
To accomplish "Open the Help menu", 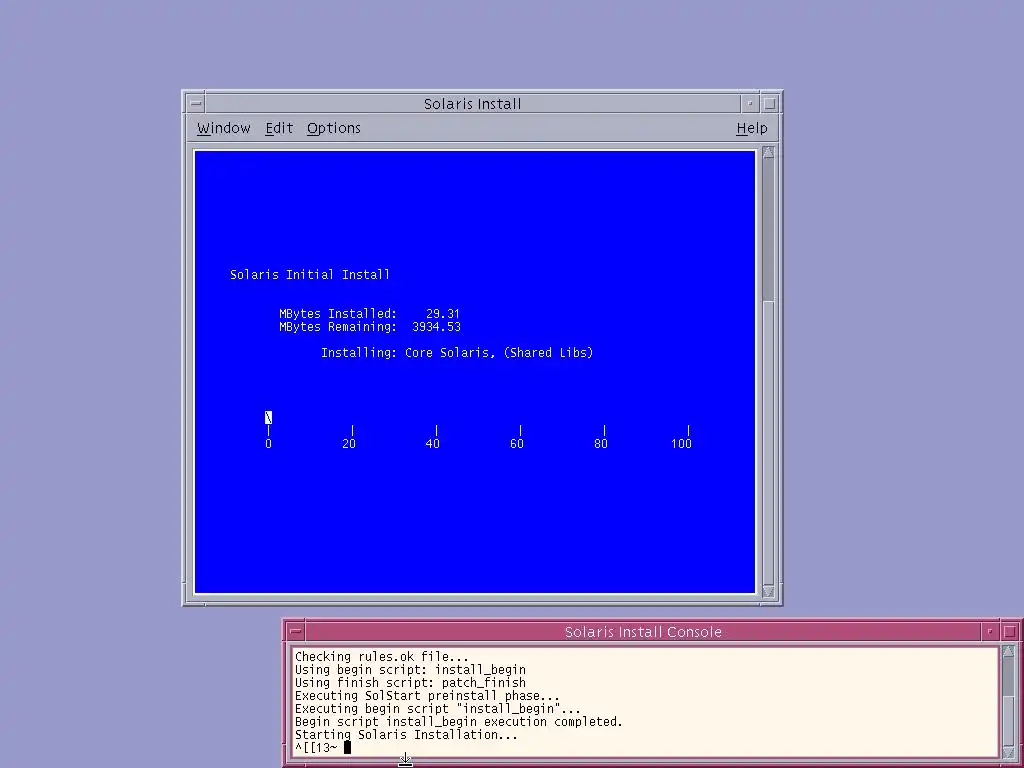I will pyautogui.click(x=752, y=128).
